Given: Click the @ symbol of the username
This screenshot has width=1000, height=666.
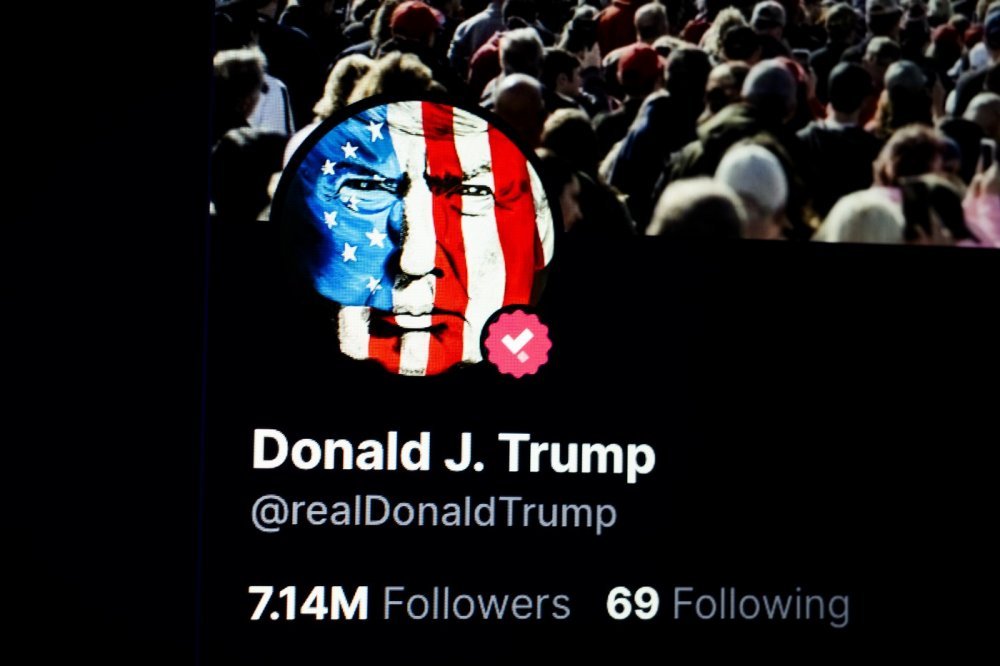Looking at the screenshot, I should coord(270,513).
